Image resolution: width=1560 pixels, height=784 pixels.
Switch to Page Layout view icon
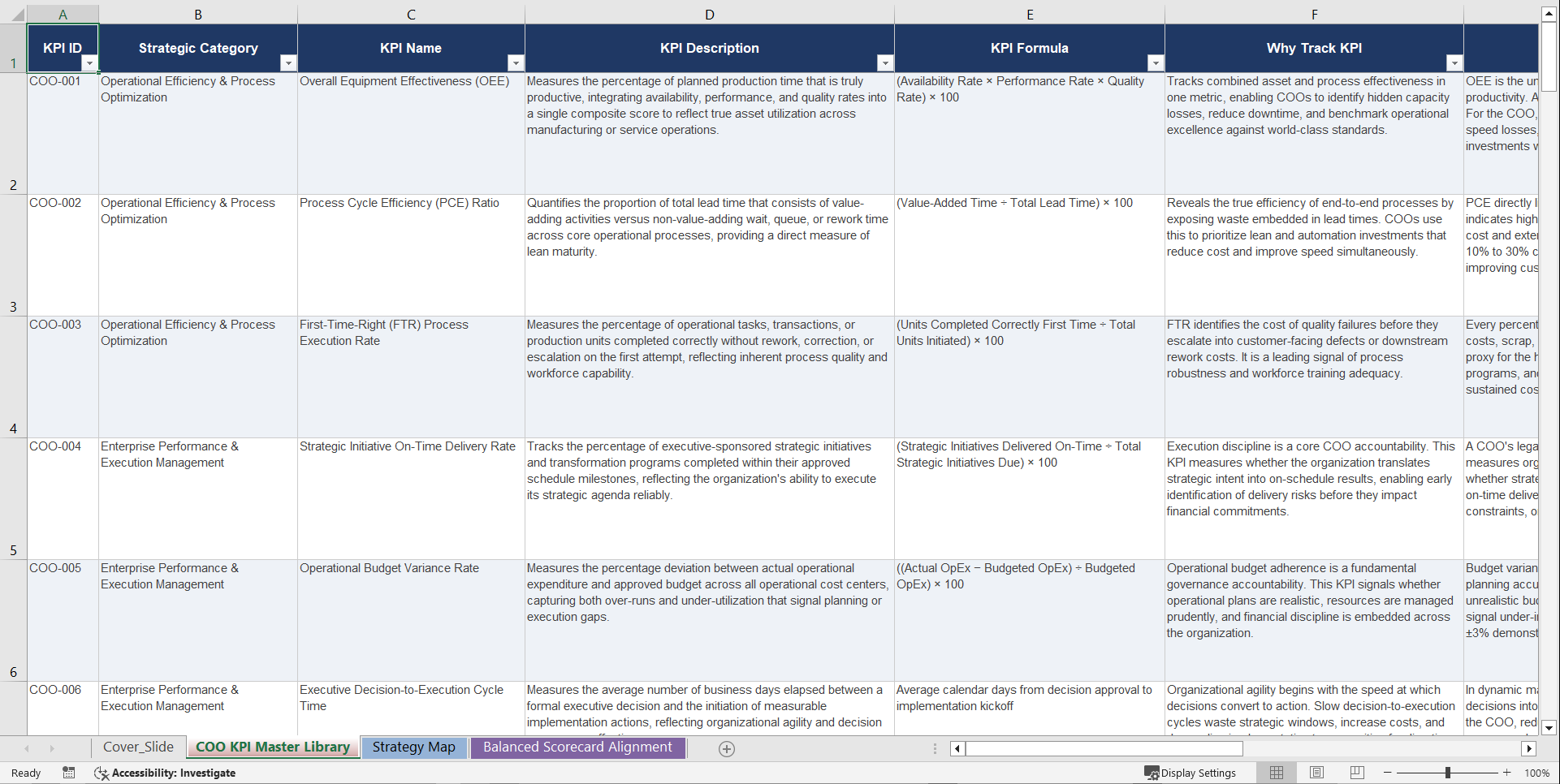(x=1317, y=773)
